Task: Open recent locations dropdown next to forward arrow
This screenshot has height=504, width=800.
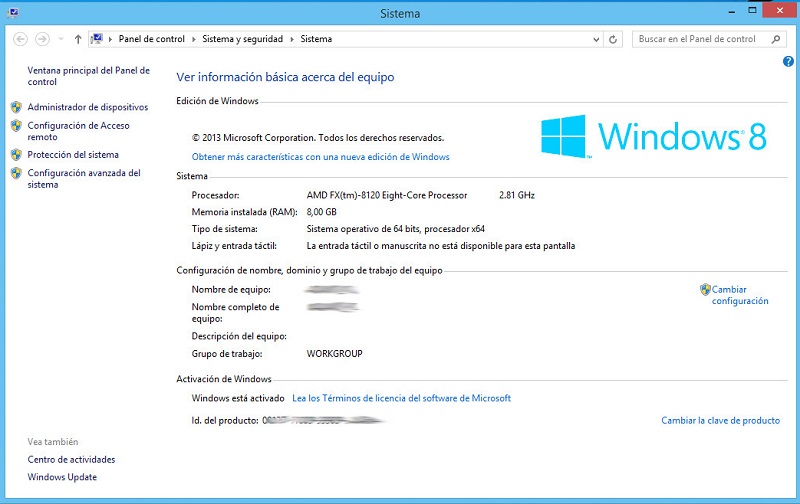Action: click(x=61, y=39)
